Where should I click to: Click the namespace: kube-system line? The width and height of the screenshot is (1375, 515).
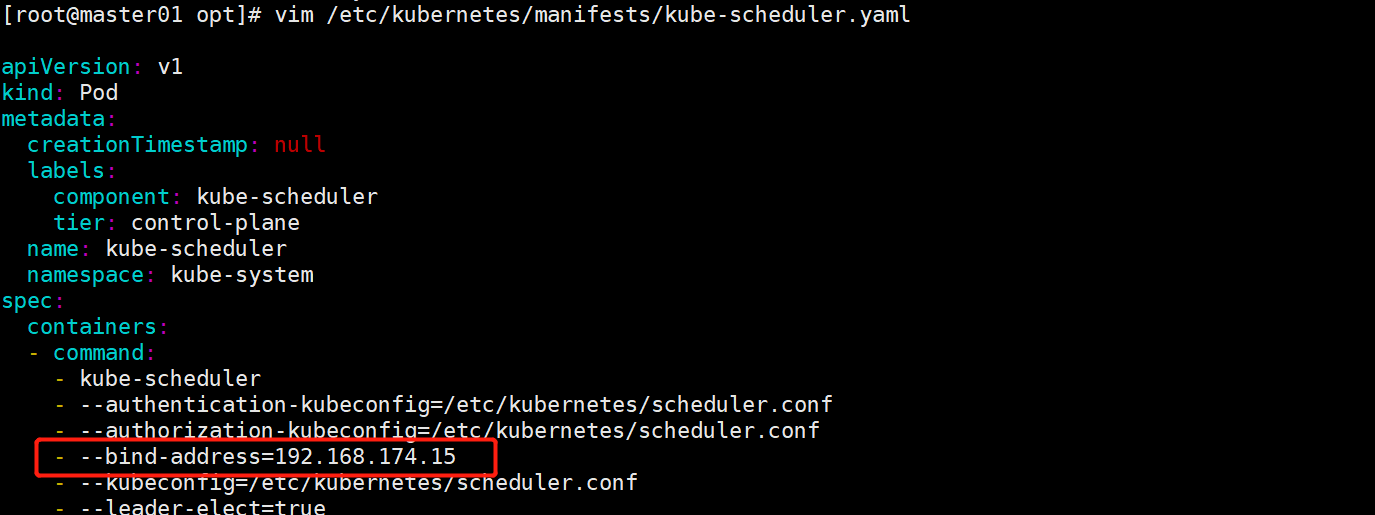tap(170, 275)
